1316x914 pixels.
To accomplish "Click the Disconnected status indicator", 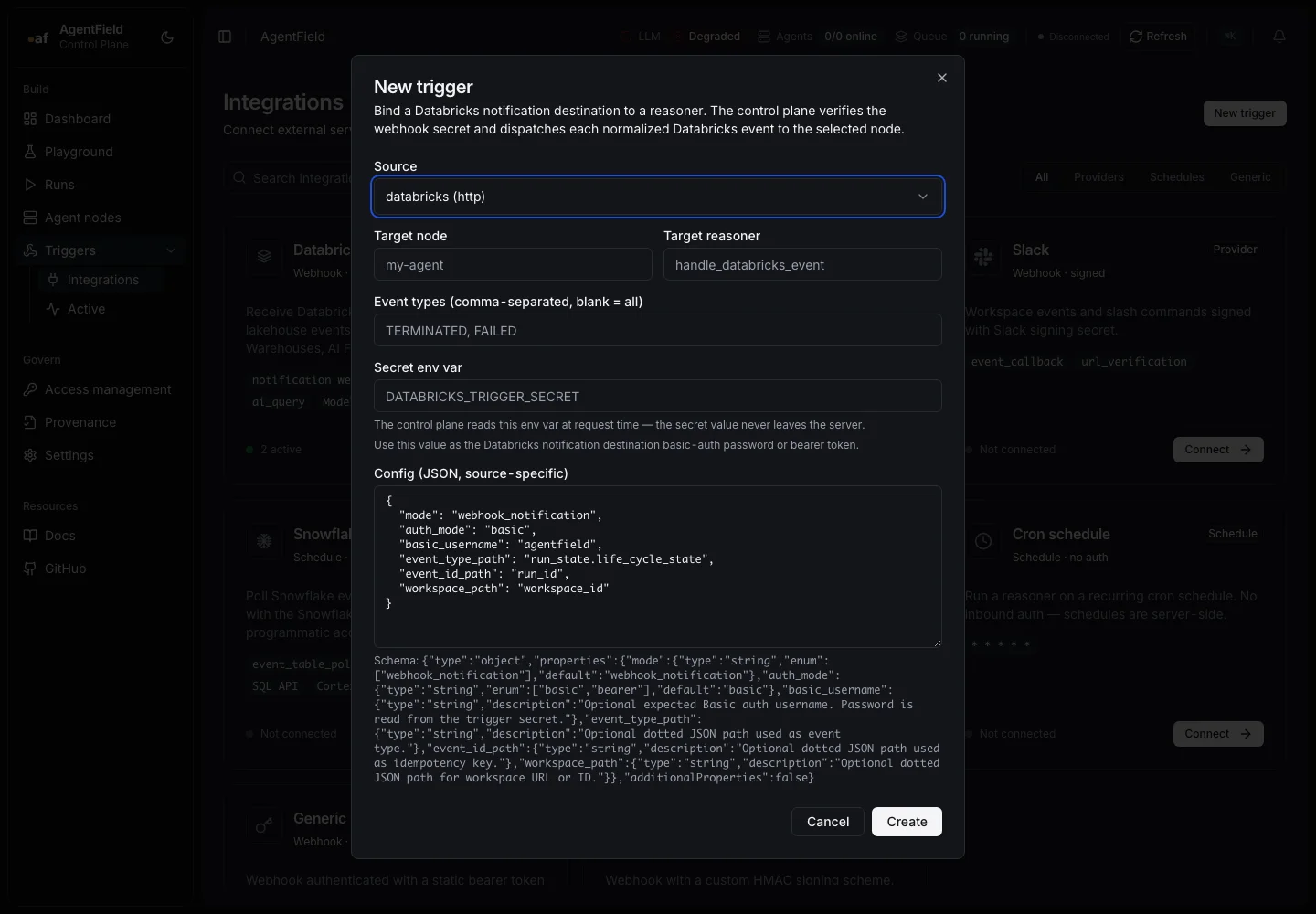I will click(x=1073, y=37).
